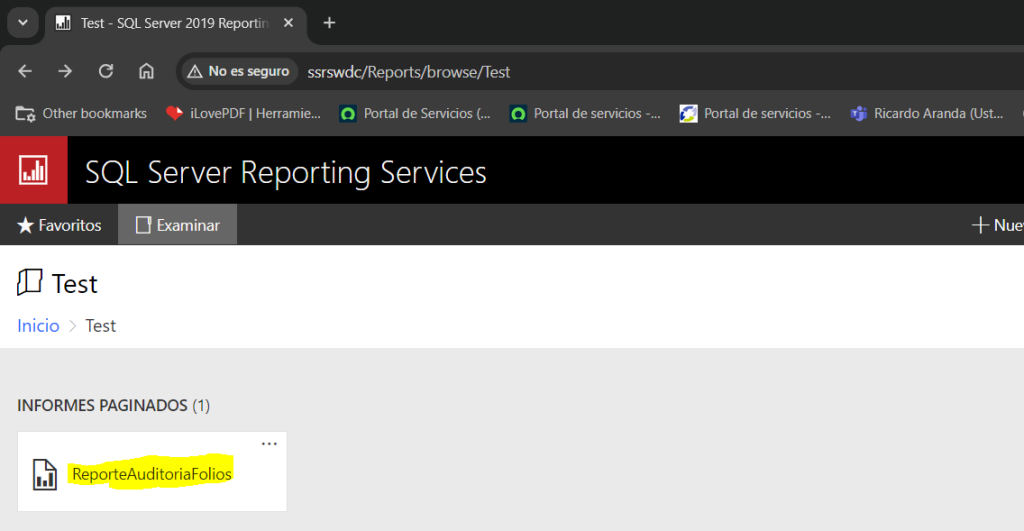Open the Nuevo (+) menu
This screenshot has width=1024, height=531.
coord(997,225)
